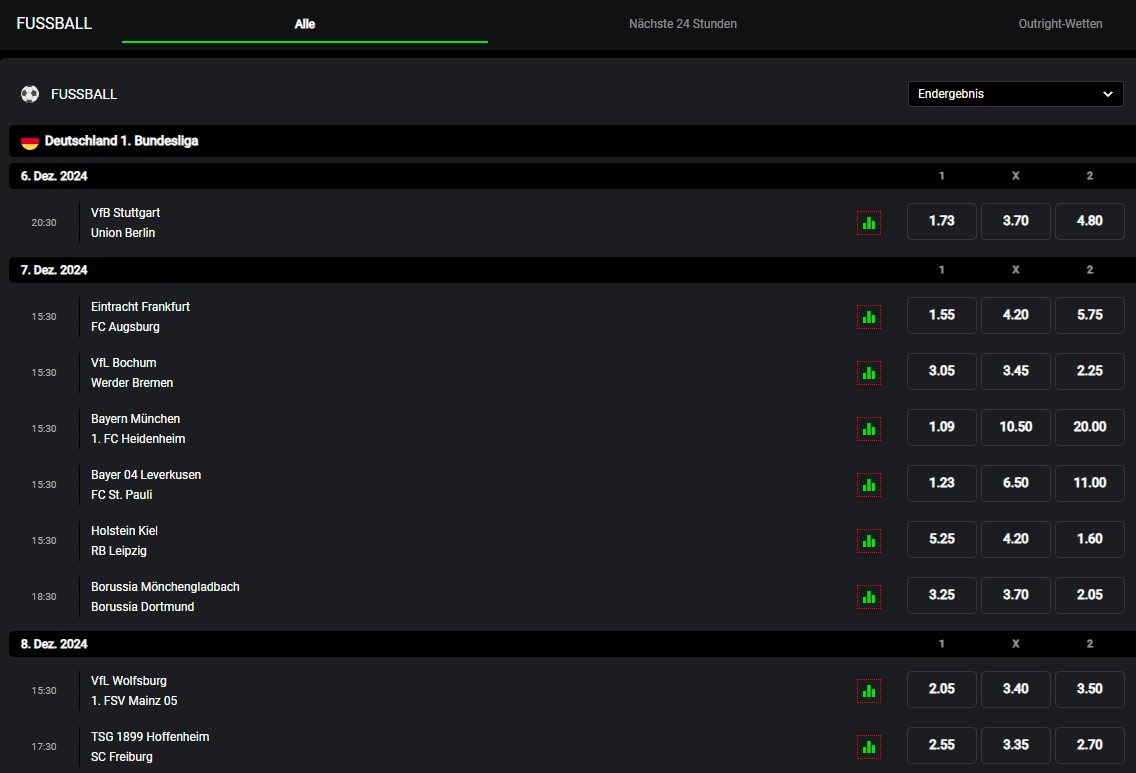Select odds 1.73 for VfB Stuttgart win
The image size is (1136, 773).
point(941,221)
